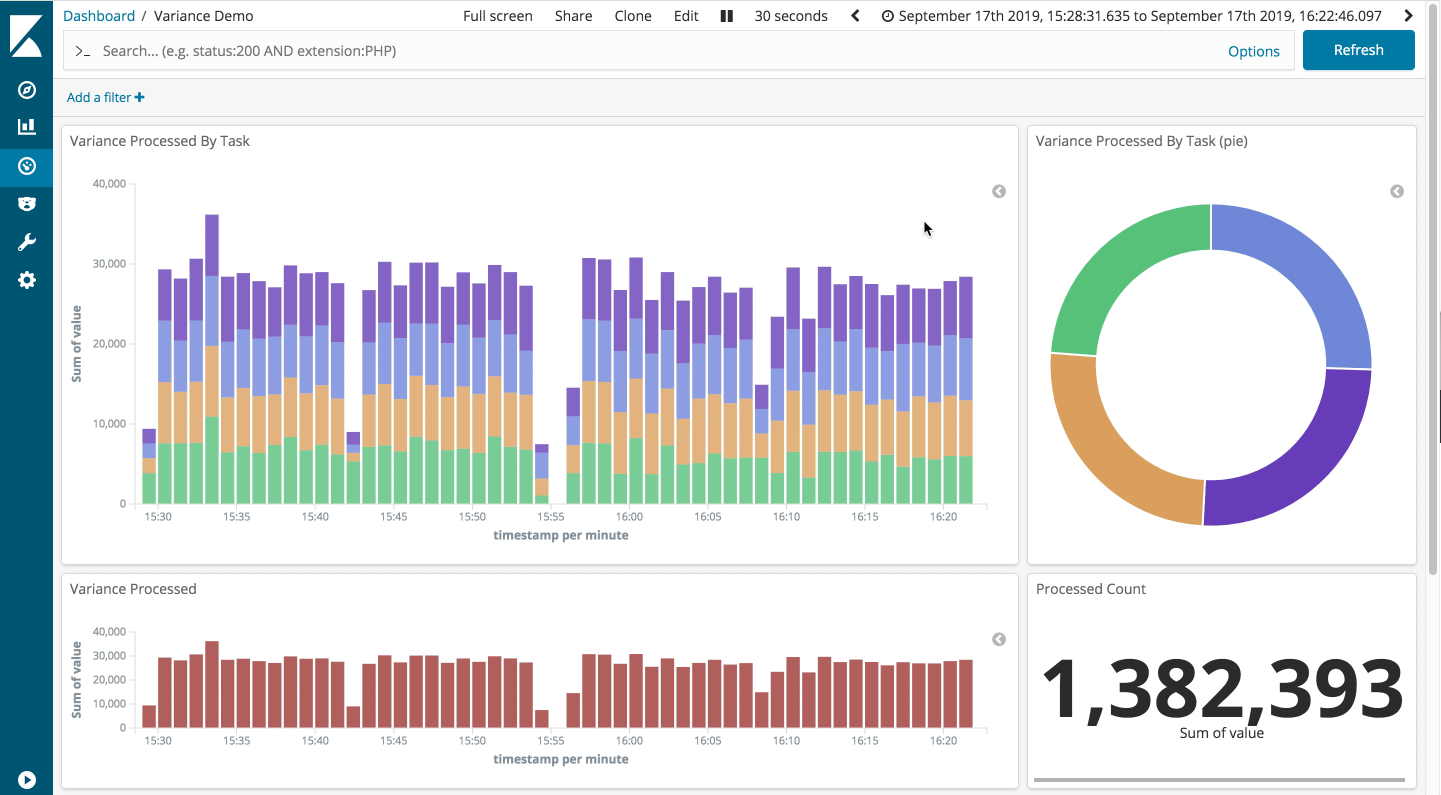The image size is (1441, 795).
Task: Open Dev Tools via wrench icon
Action: [x=27, y=242]
